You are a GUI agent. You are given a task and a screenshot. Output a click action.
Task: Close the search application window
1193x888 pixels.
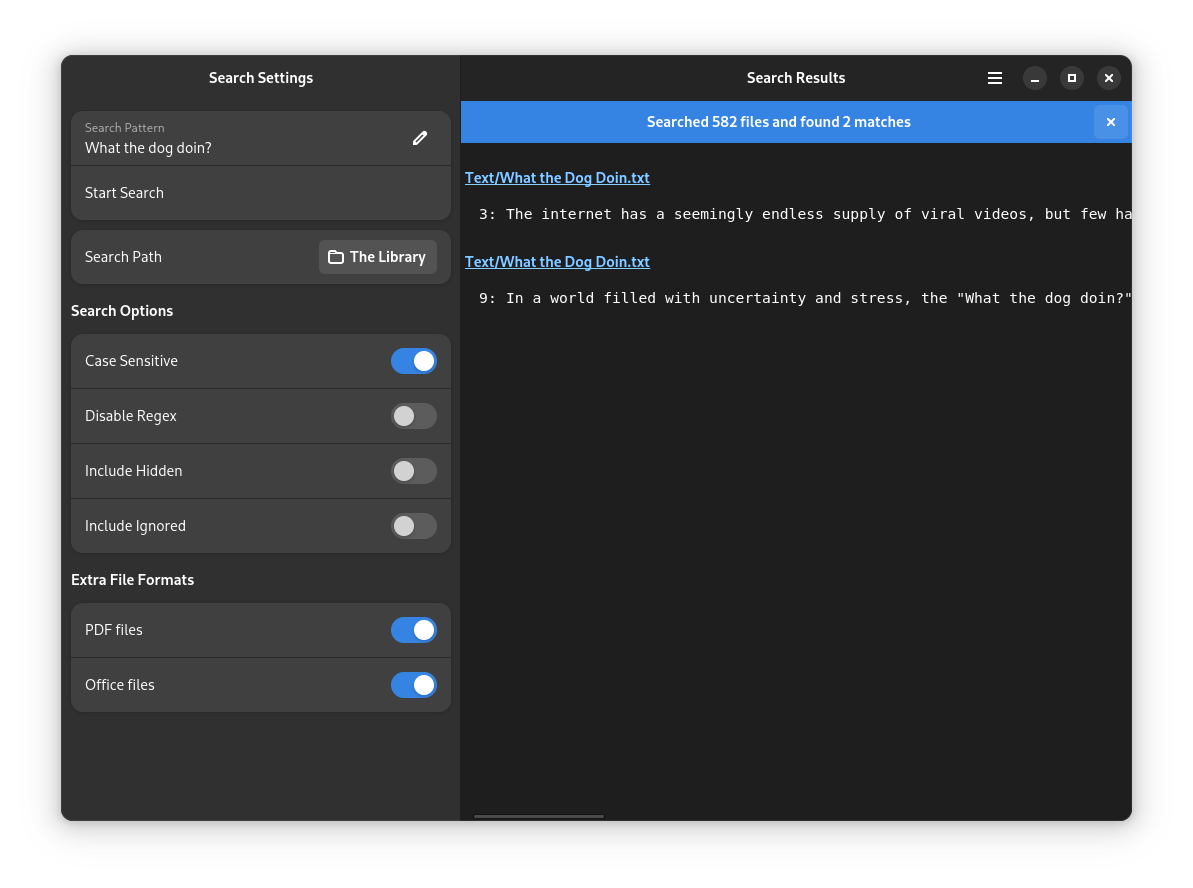(1109, 78)
